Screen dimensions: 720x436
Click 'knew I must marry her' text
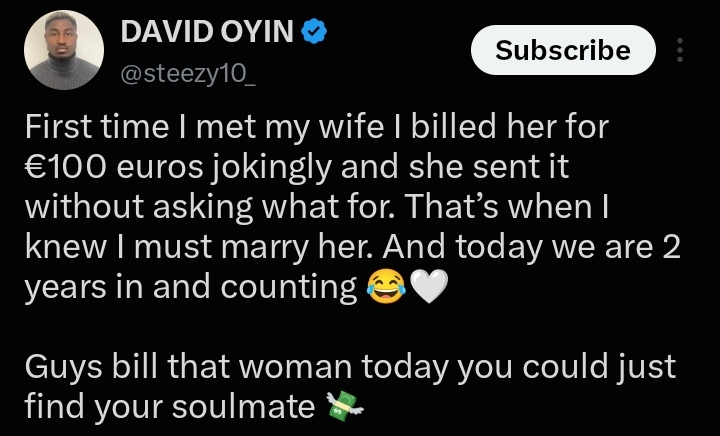[x=201, y=247]
